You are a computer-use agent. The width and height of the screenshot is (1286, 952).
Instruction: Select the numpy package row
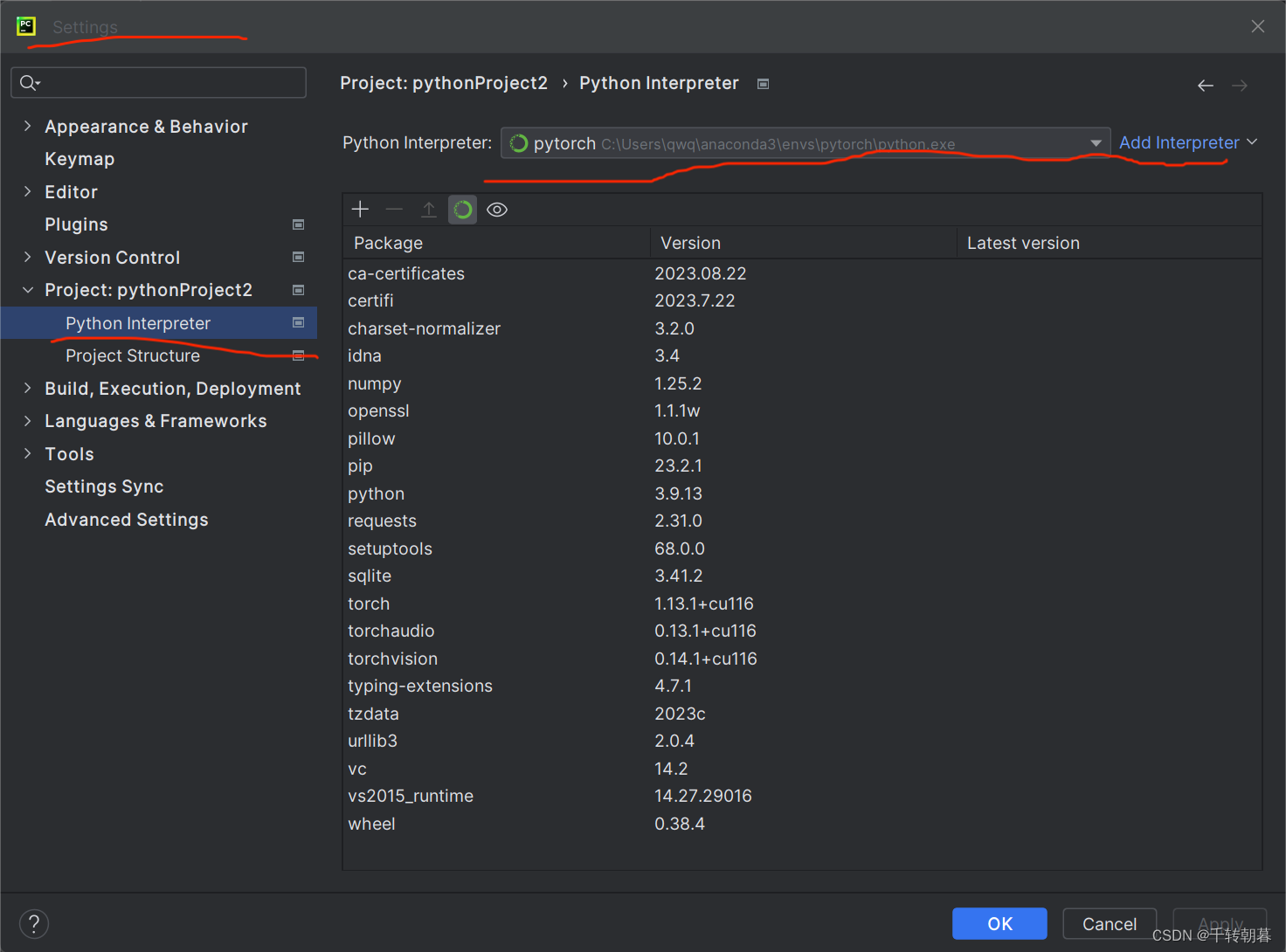(x=802, y=383)
